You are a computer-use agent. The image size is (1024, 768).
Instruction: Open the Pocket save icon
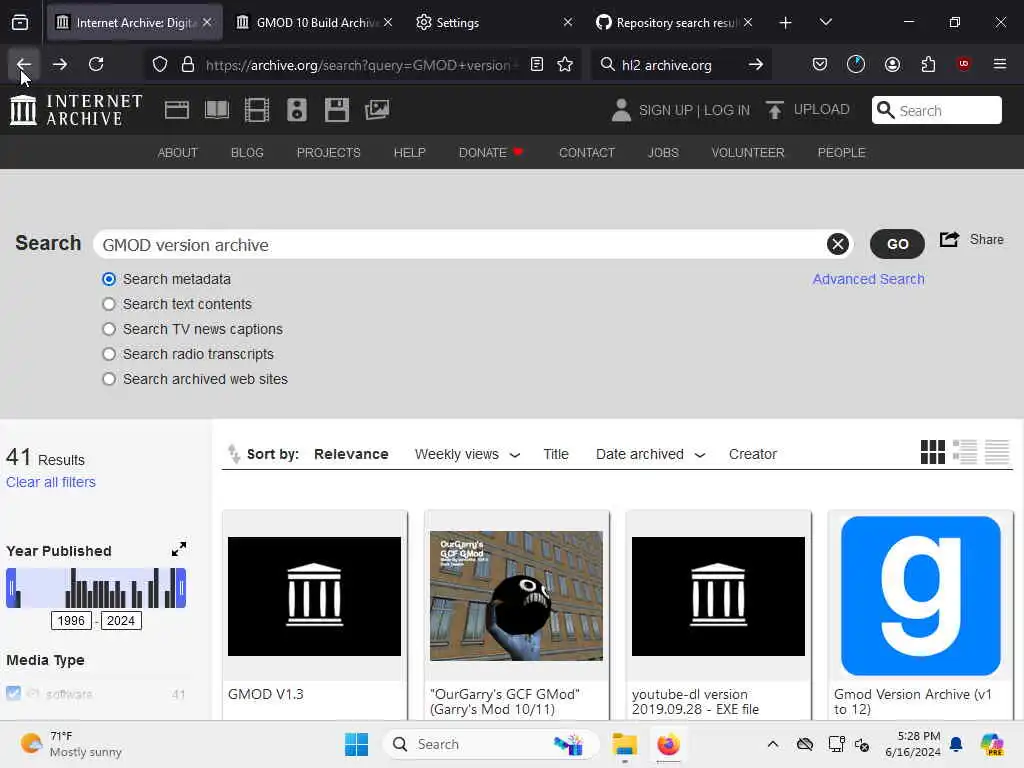tap(820, 64)
